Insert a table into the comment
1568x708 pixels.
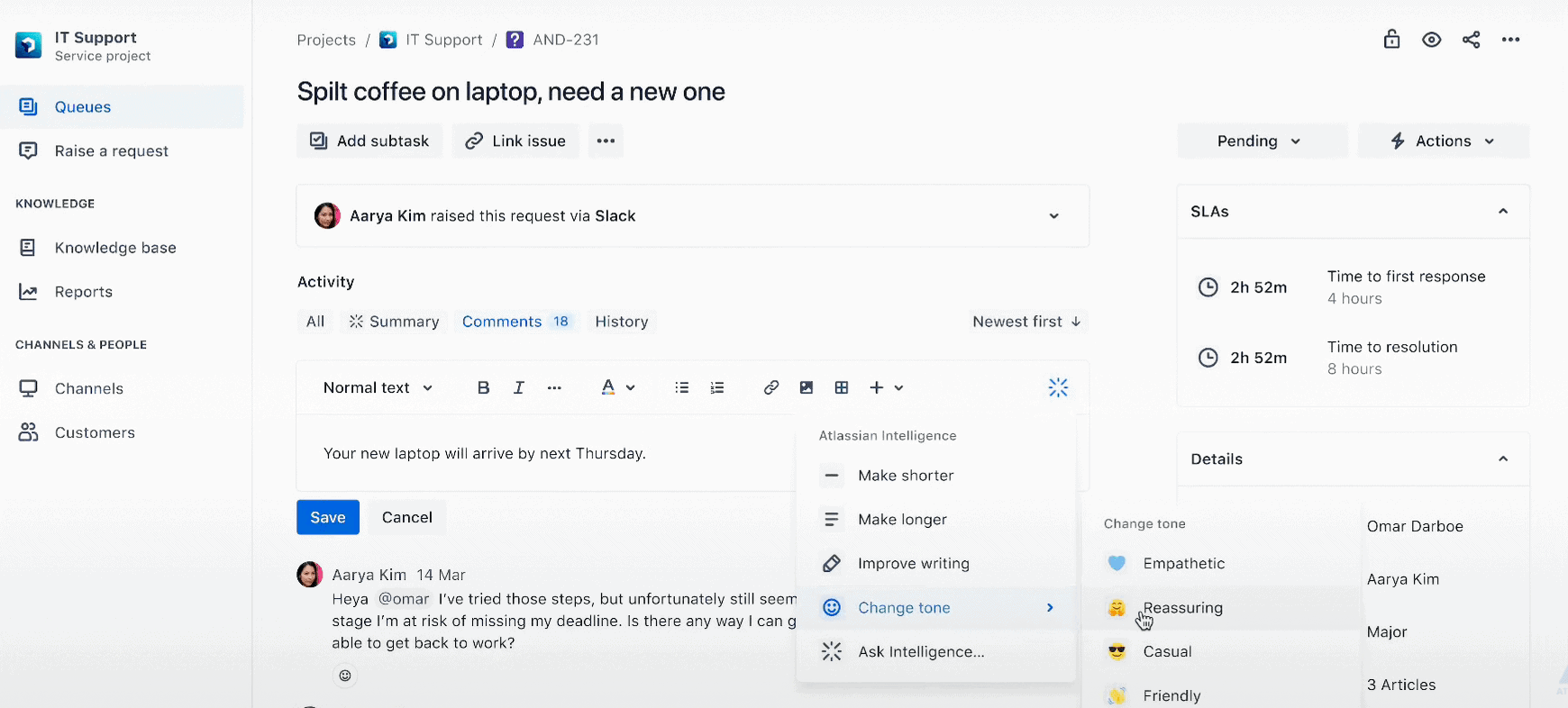[x=842, y=387]
